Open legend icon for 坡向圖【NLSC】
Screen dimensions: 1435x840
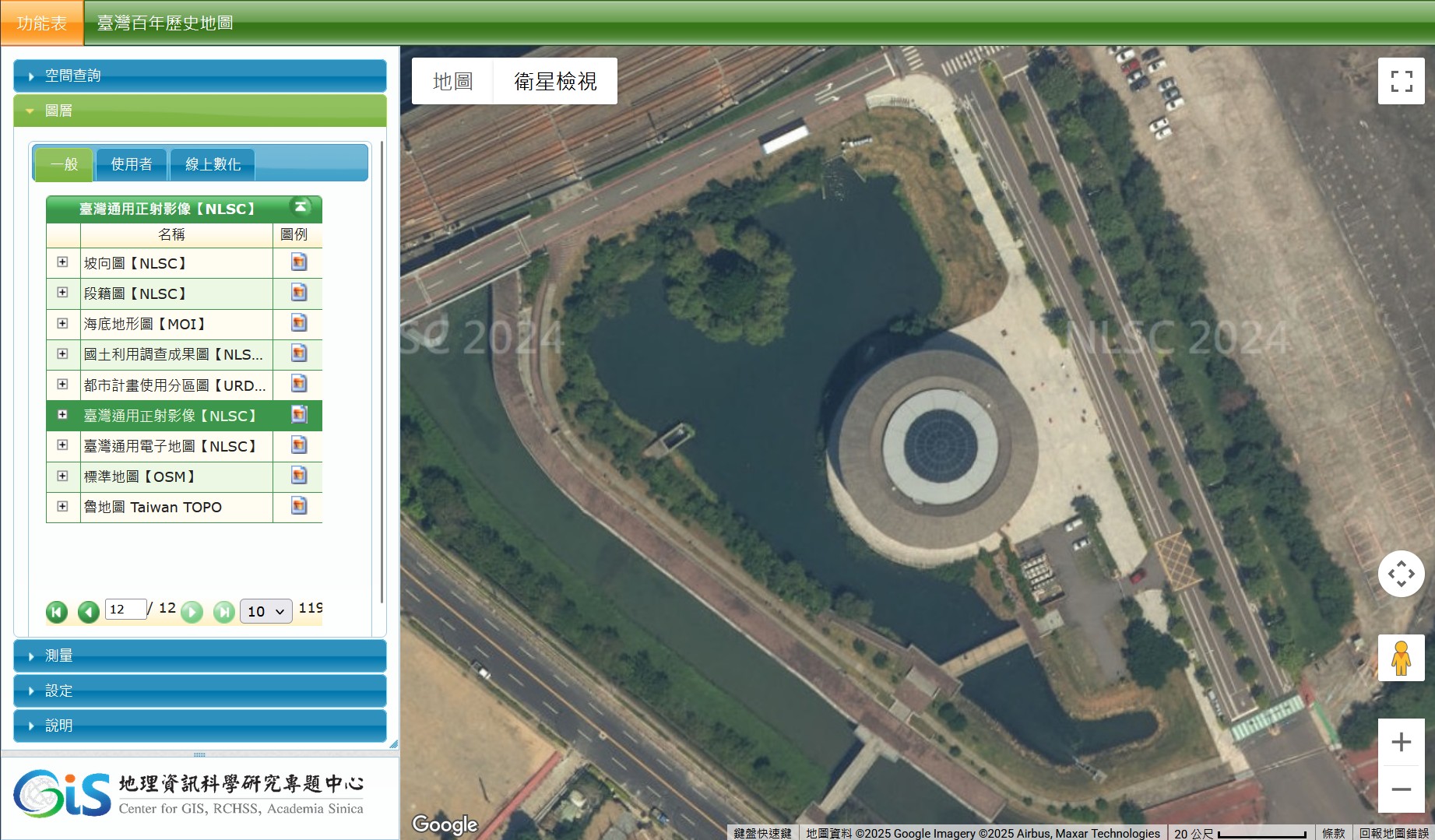pyautogui.click(x=298, y=262)
